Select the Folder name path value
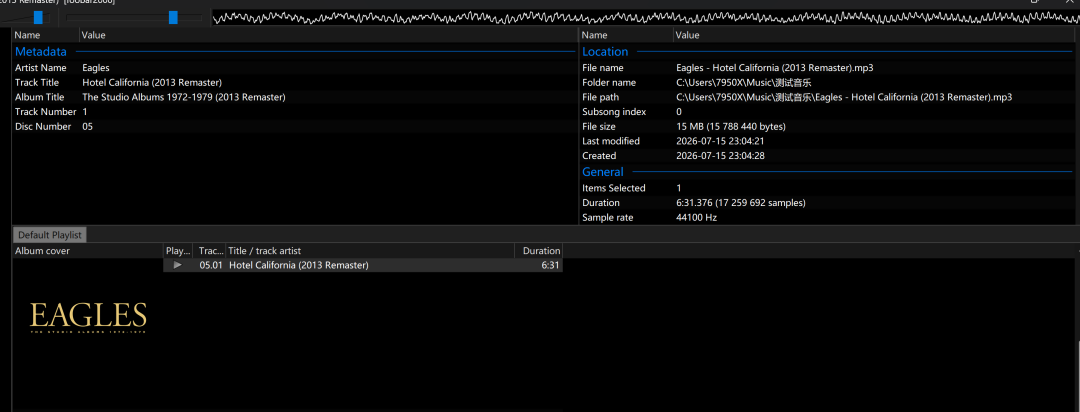 744,83
